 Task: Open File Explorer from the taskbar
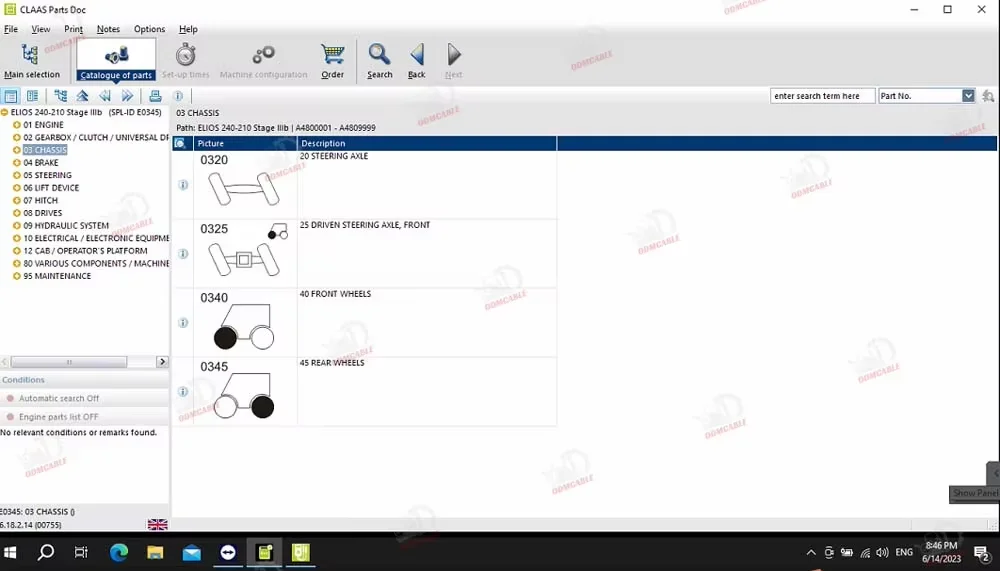(155, 552)
